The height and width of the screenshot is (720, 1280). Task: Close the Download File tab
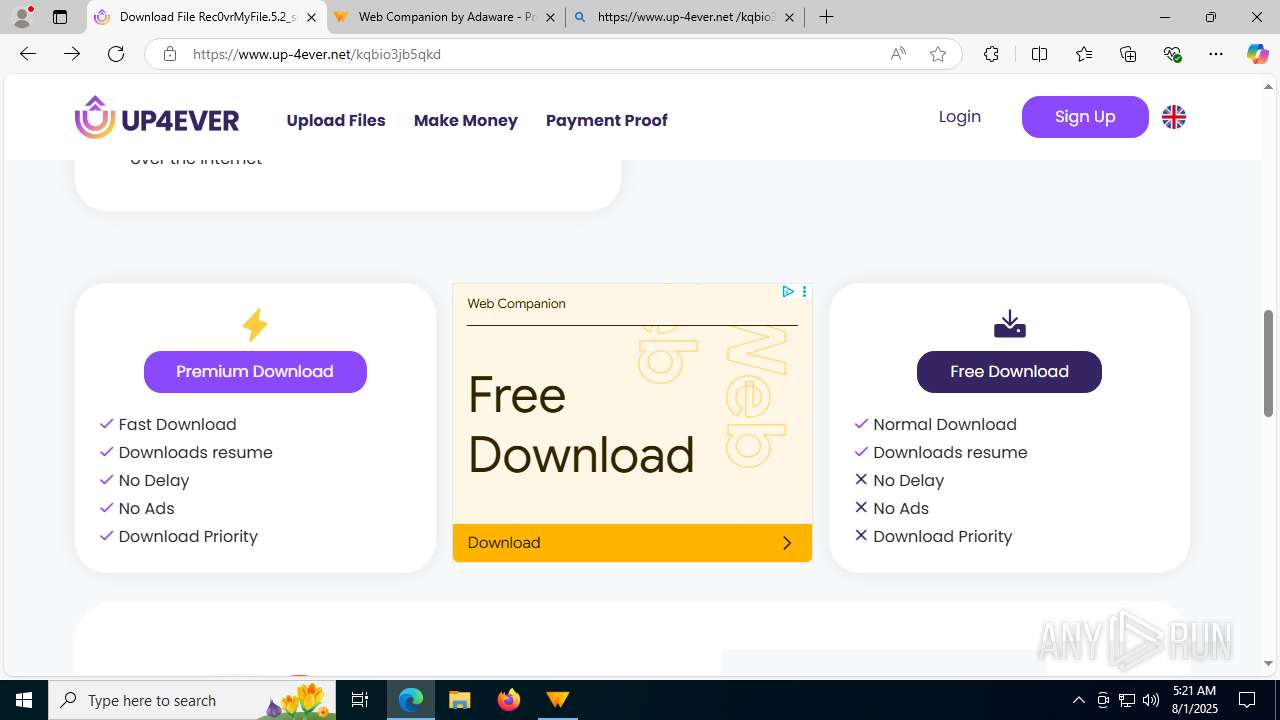click(x=311, y=17)
